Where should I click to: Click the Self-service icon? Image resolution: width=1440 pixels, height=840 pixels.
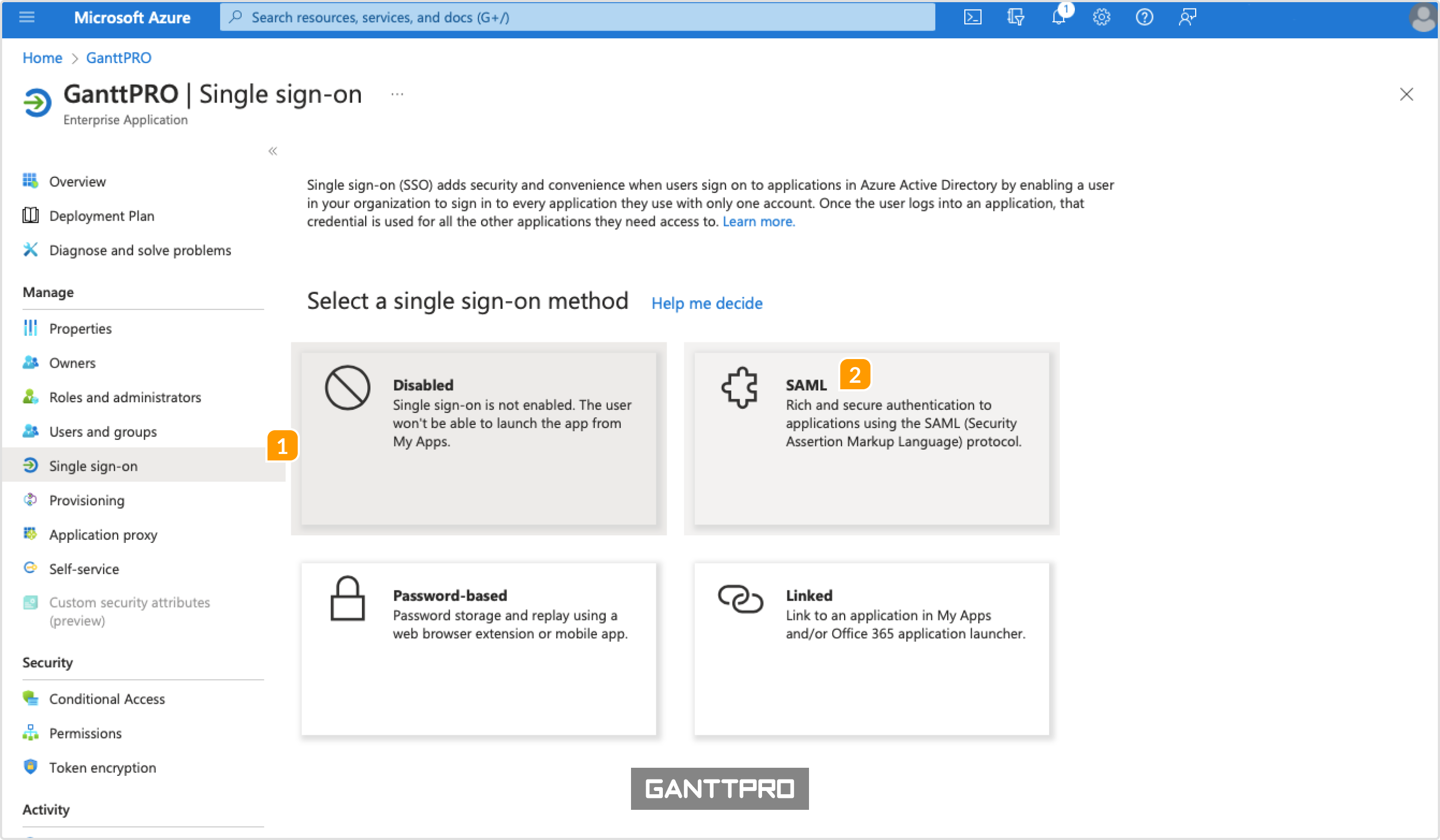pos(30,568)
